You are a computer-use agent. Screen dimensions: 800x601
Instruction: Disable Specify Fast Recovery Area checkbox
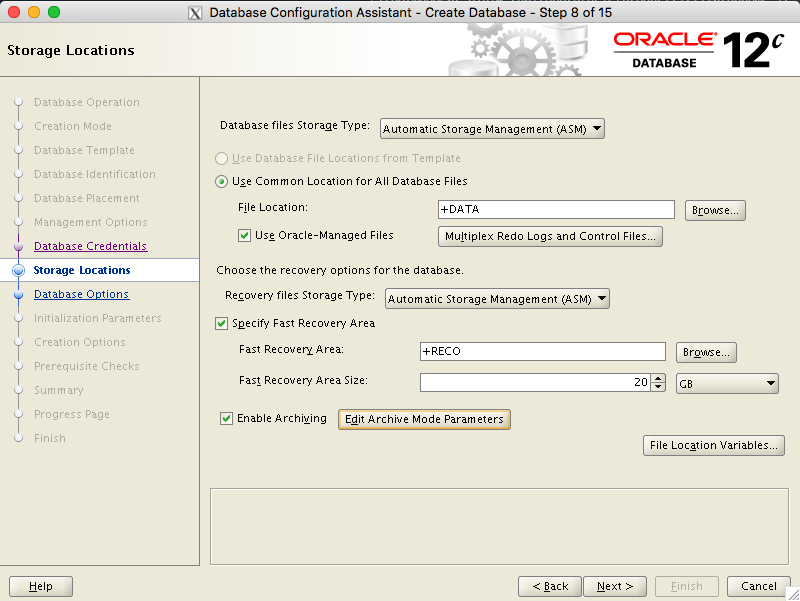222,324
